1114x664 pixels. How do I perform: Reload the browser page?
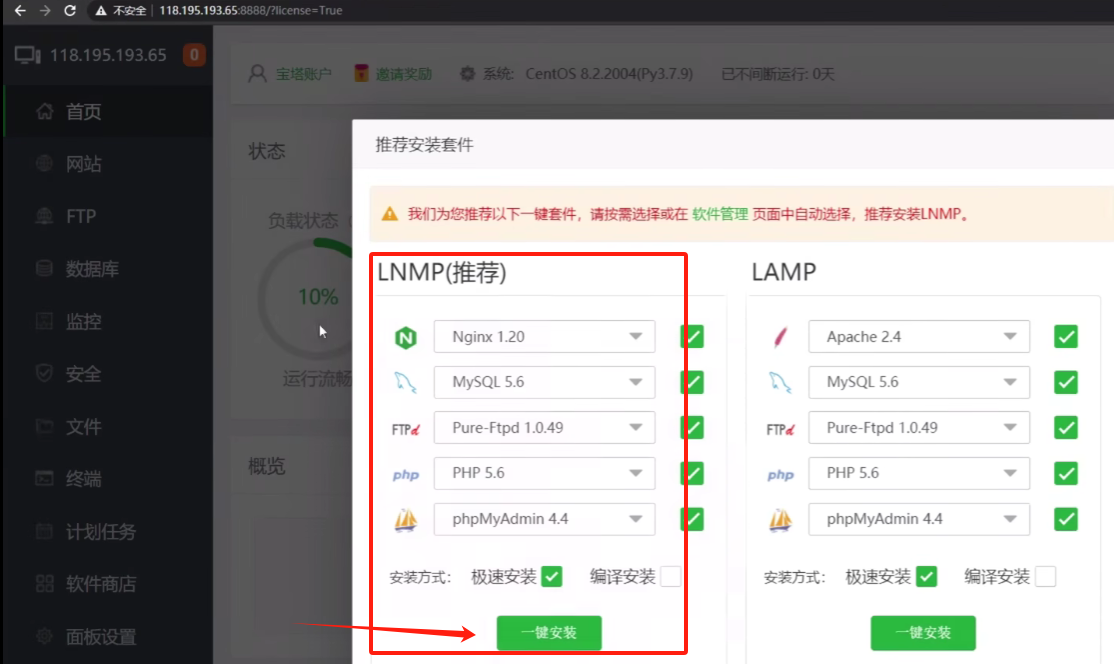[x=70, y=11]
